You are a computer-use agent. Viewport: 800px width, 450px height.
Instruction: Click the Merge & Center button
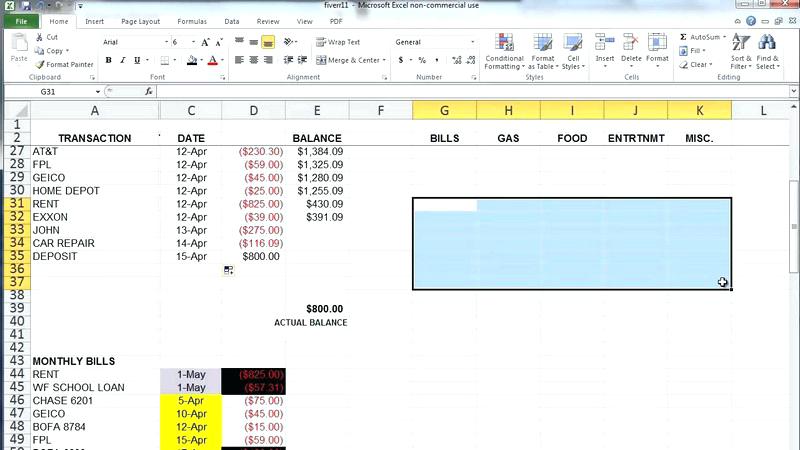(350, 60)
